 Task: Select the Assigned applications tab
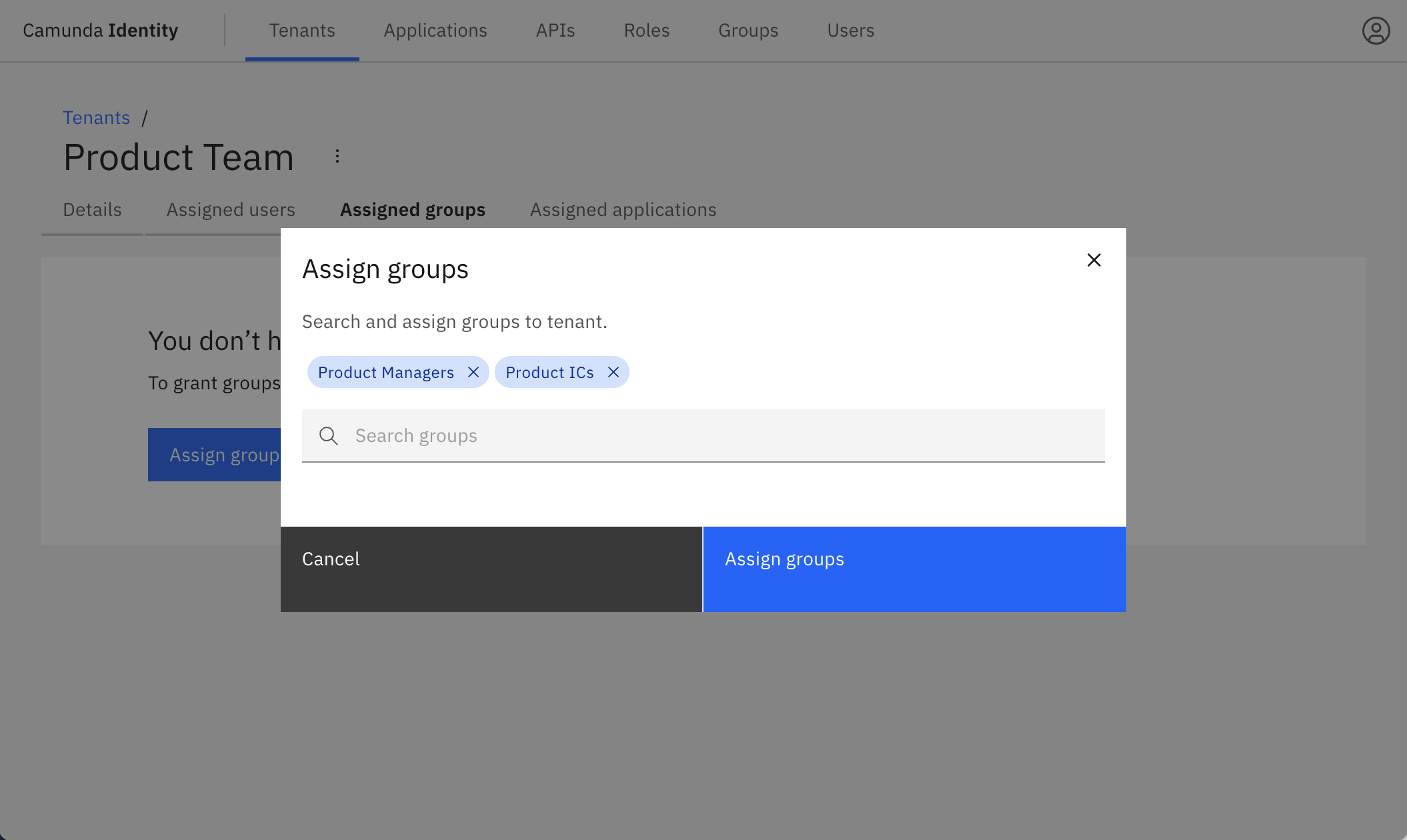pyautogui.click(x=623, y=209)
